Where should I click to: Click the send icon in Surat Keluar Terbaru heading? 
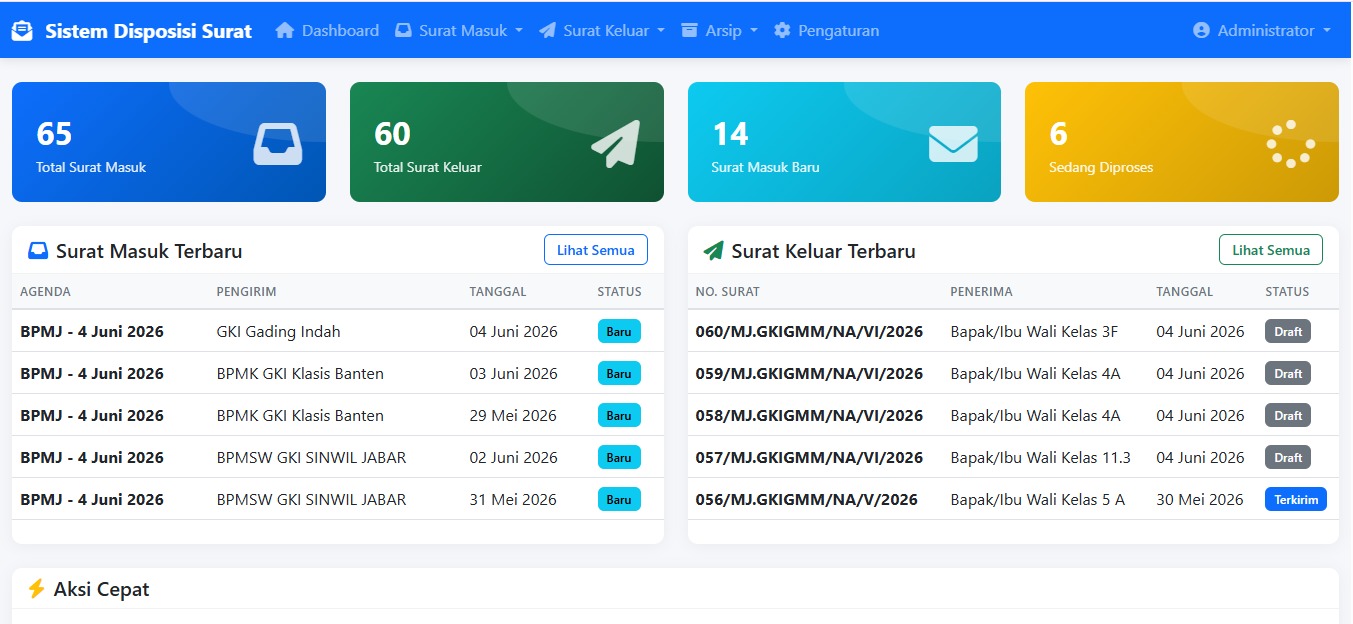pos(714,251)
